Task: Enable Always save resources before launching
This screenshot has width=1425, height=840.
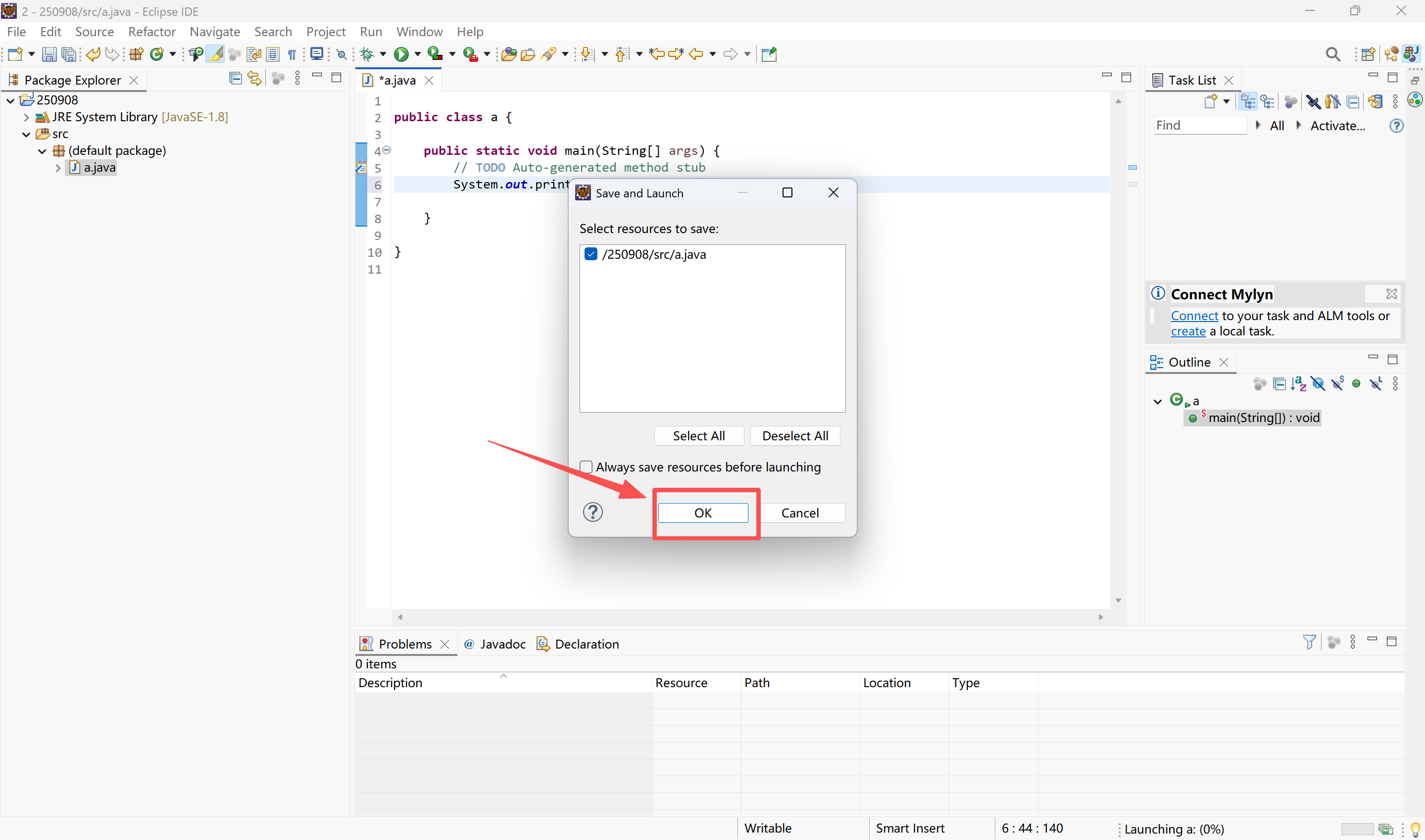Action: click(586, 467)
